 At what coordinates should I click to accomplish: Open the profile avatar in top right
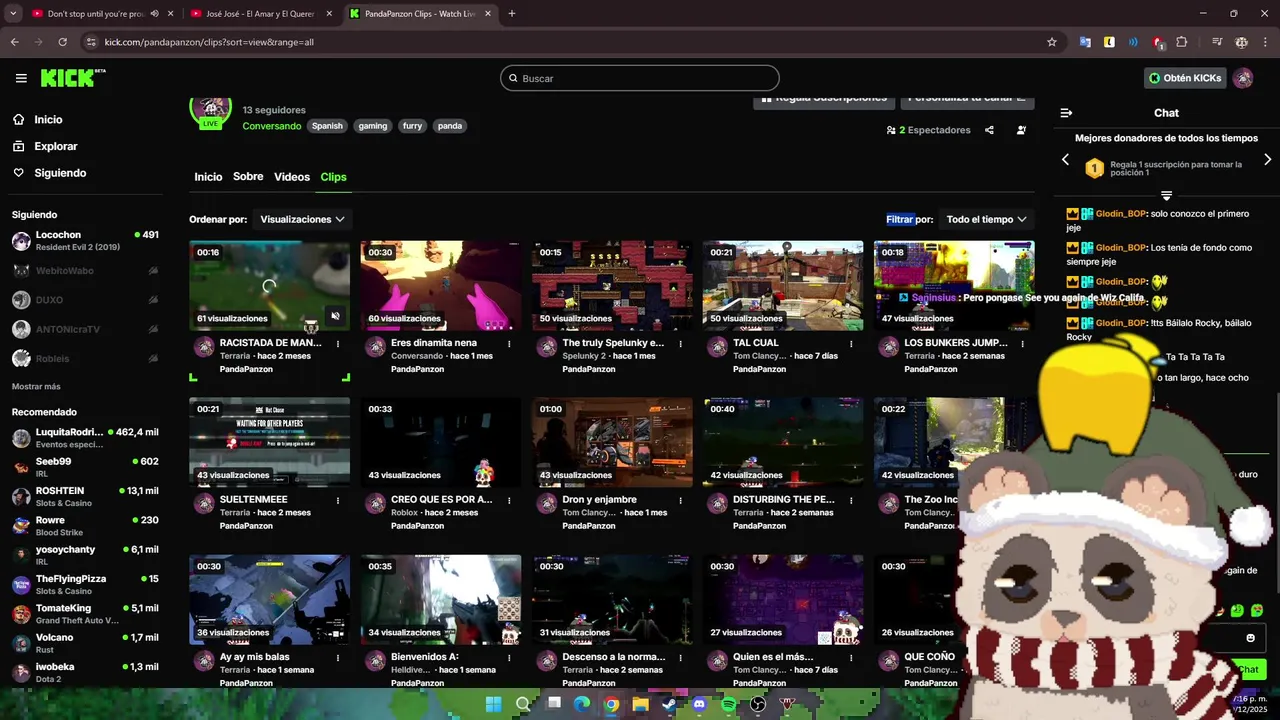tap(1243, 78)
